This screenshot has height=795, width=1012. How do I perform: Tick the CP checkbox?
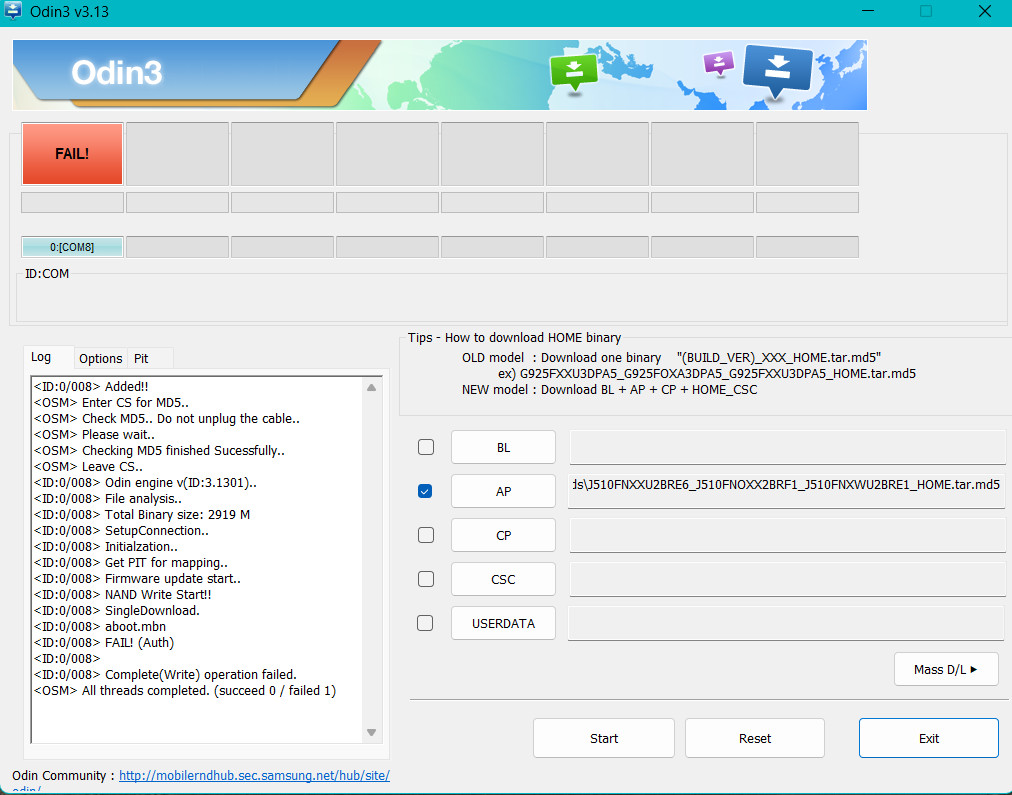pos(426,535)
